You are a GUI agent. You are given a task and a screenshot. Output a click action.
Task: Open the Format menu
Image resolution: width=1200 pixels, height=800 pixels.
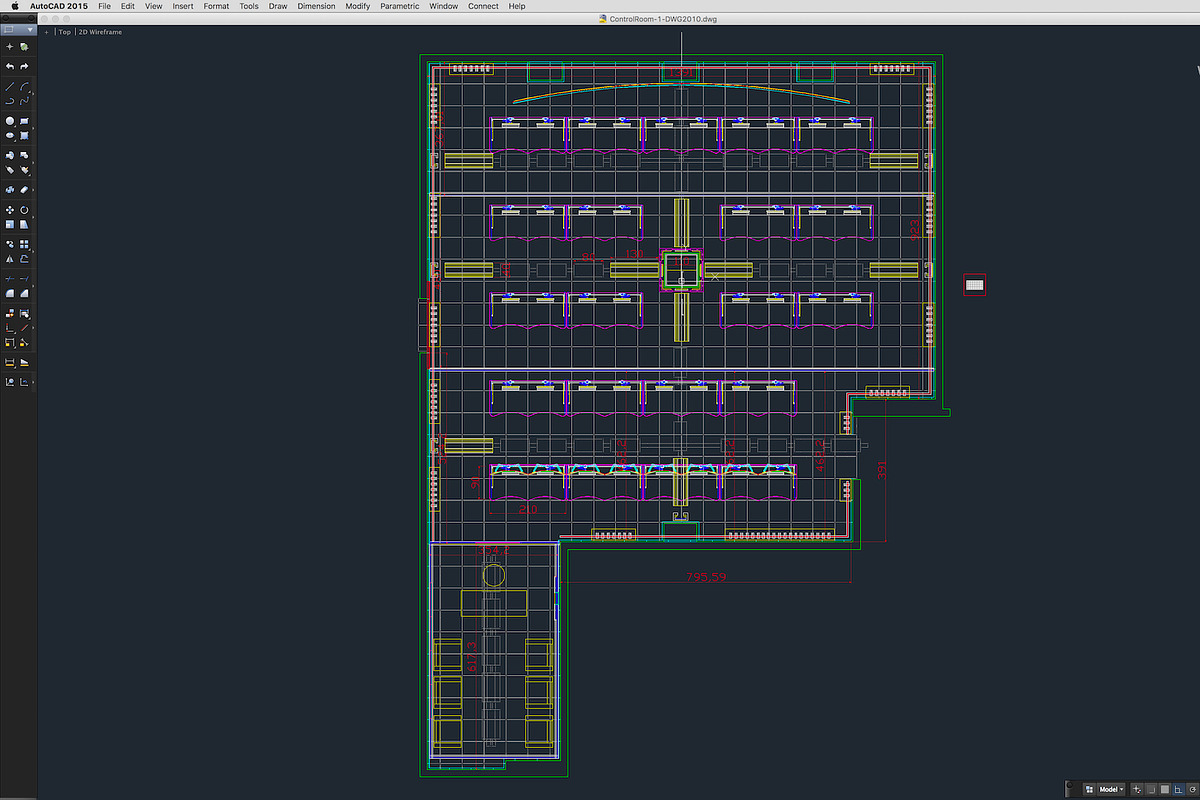(216, 6)
